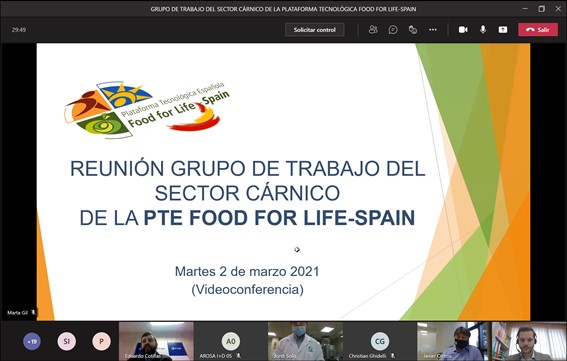Select Christian Ghidelli participant tile
The image size is (567, 361).
pos(380,341)
